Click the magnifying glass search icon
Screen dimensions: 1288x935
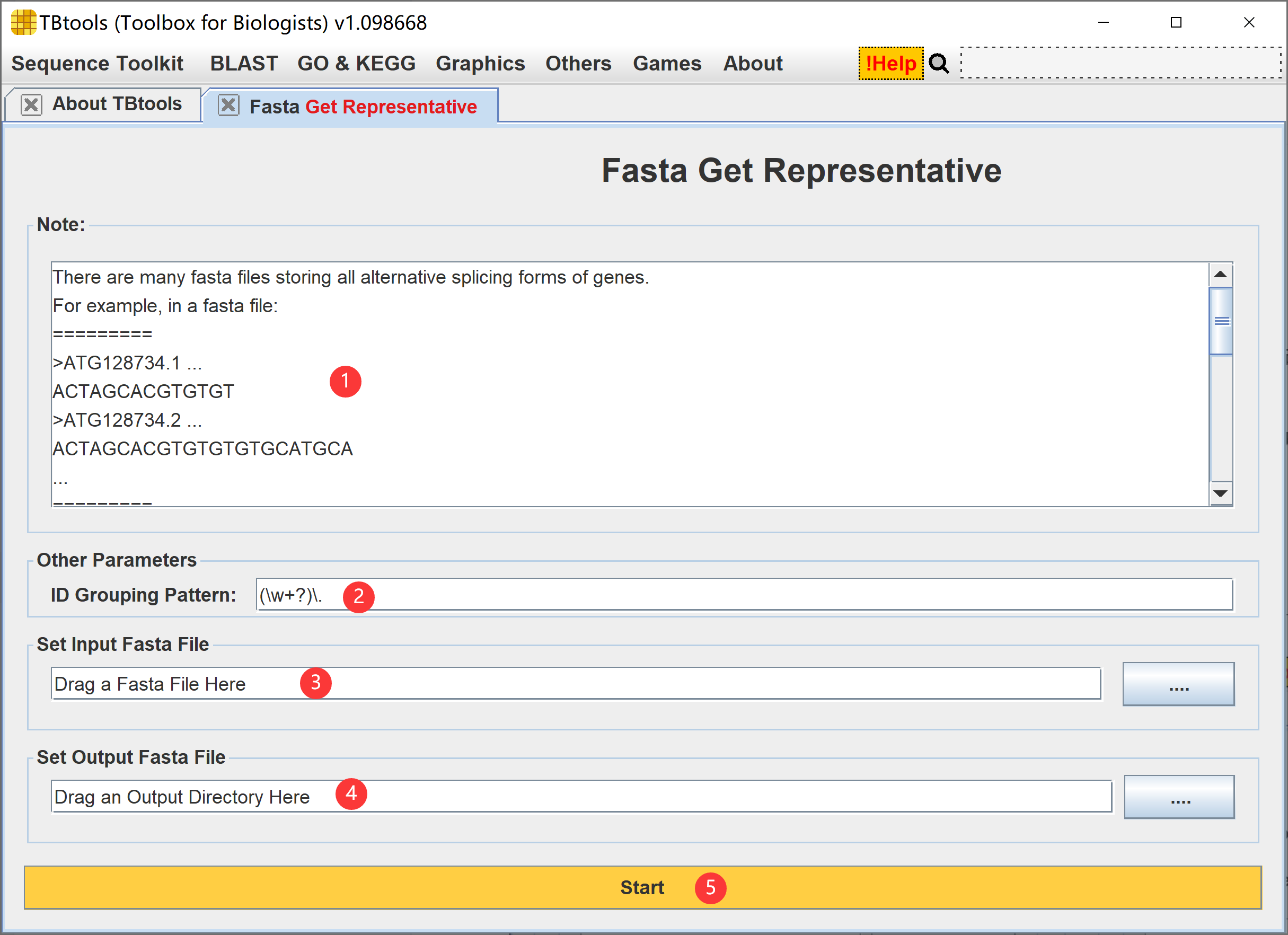(x=939, y=64)
